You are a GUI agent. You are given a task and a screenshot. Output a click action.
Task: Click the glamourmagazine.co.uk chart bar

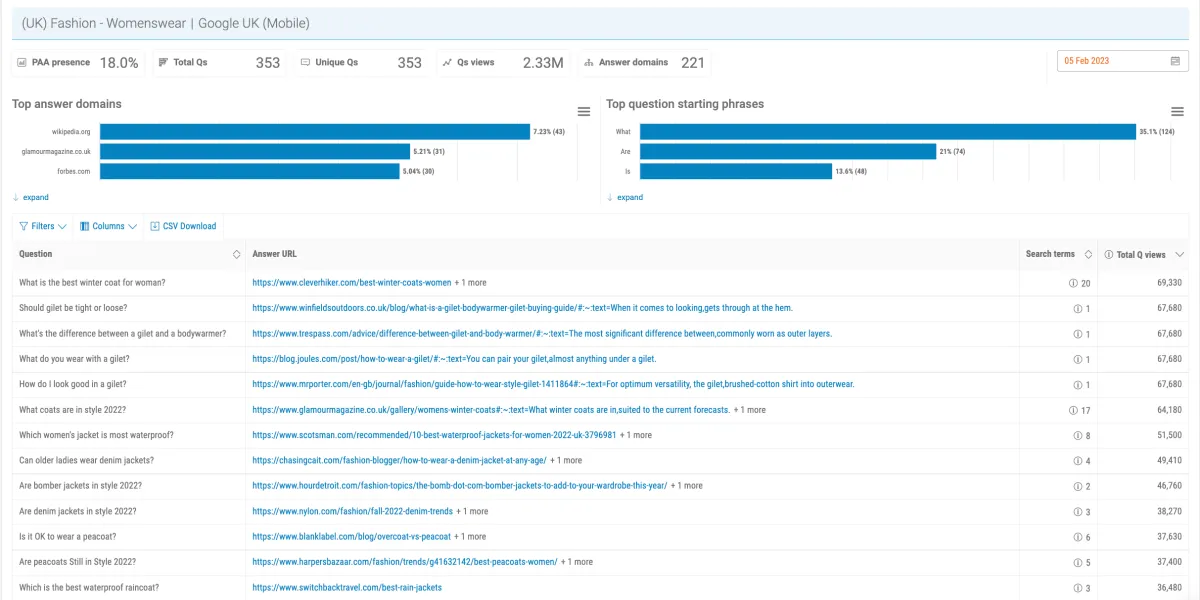255,151
